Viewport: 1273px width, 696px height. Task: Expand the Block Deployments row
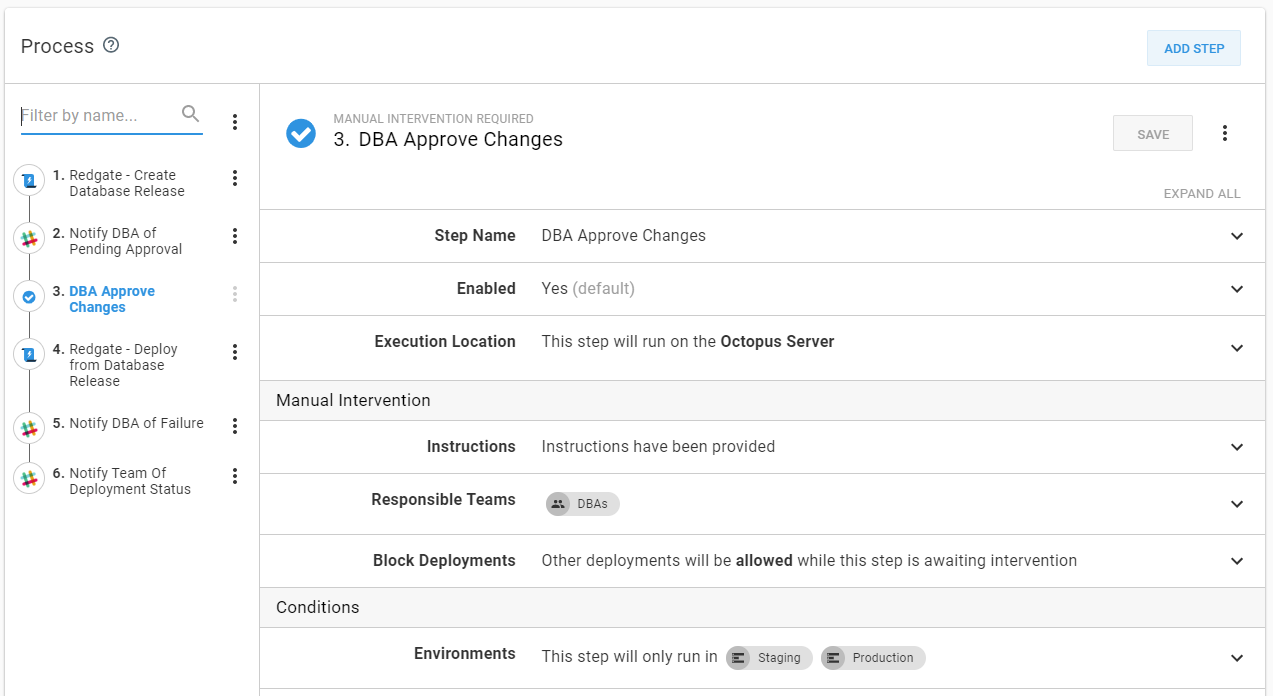1237,561
